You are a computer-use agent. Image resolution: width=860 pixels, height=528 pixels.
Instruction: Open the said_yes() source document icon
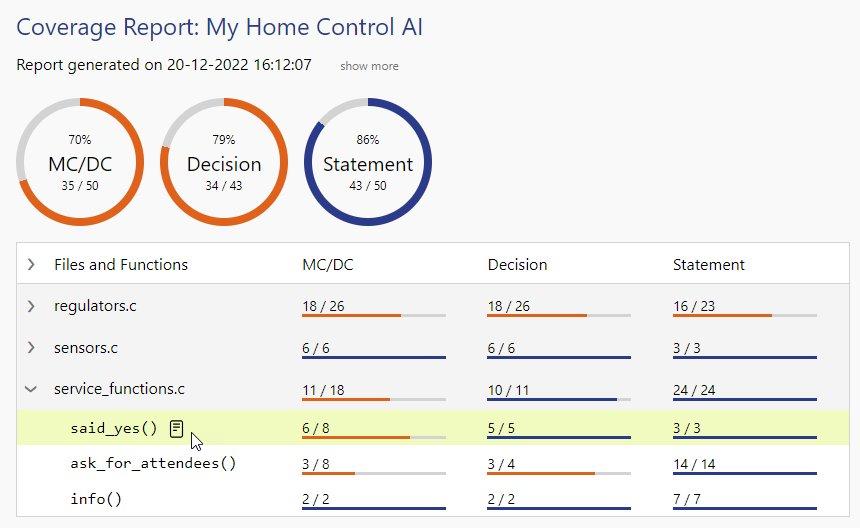tap(177, 428)
